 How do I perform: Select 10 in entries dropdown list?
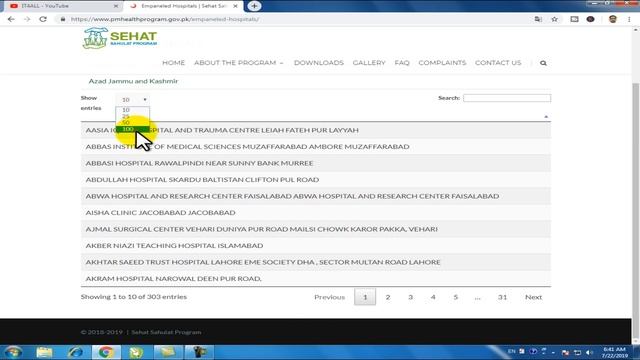132,110
